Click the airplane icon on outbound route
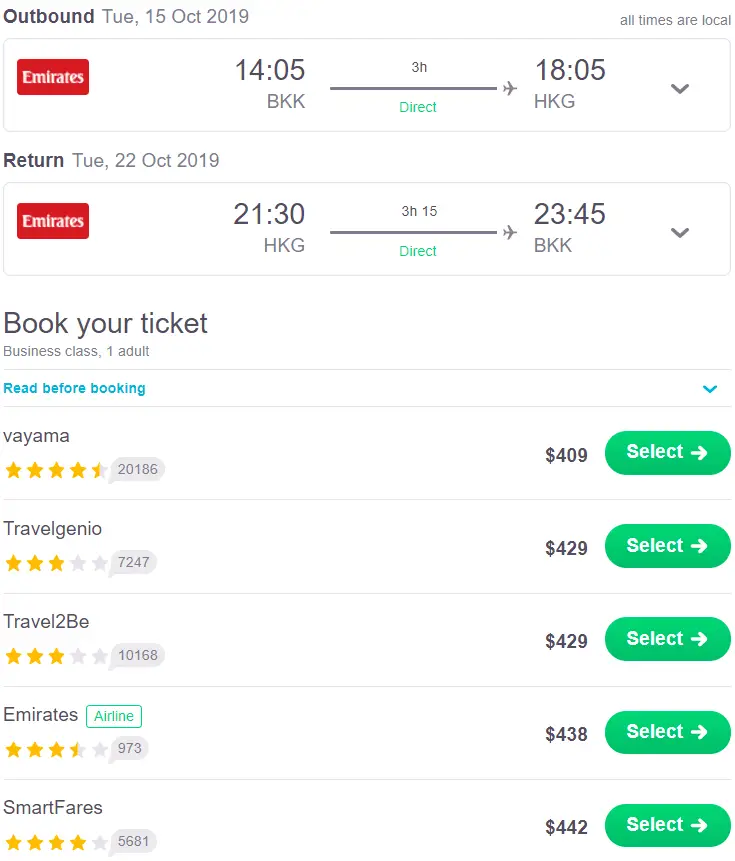735x861 pixels. (x=510, y=88)
